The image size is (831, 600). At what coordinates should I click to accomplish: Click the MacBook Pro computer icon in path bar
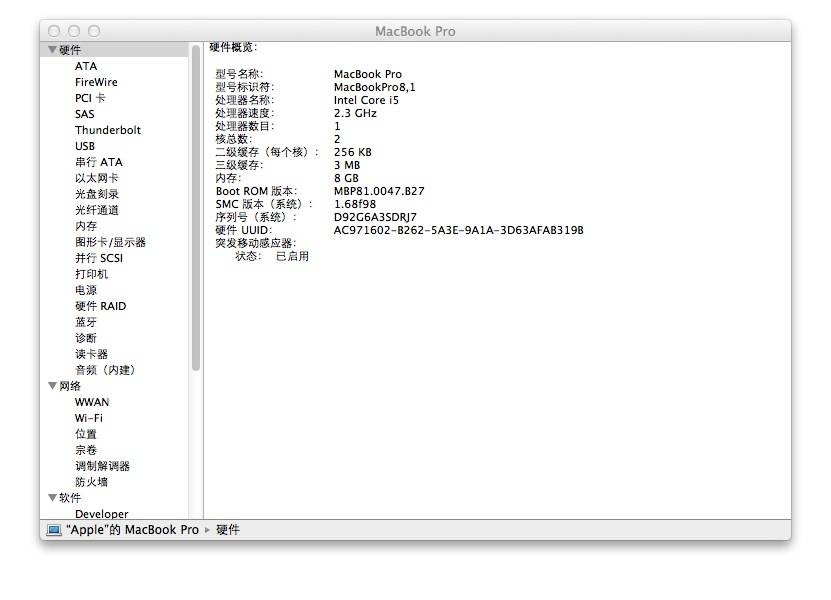[54, 530]
